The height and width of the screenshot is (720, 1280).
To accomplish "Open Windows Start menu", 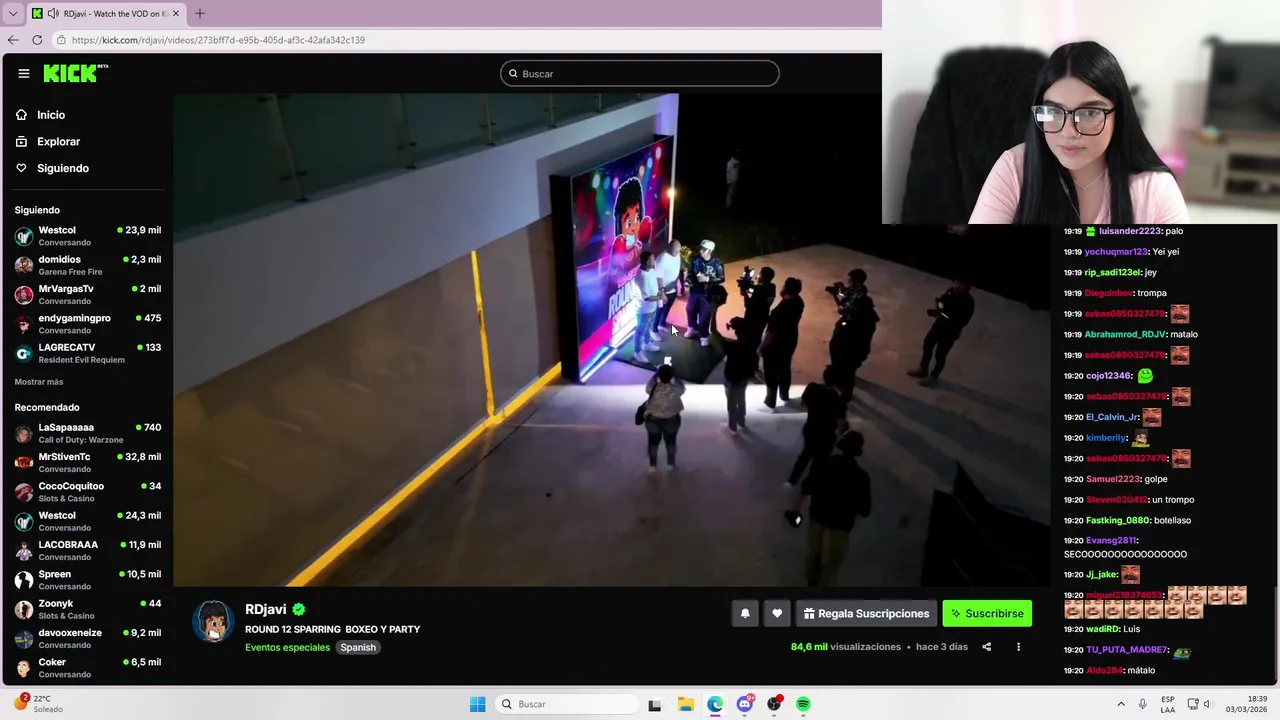I will [477, 704].
